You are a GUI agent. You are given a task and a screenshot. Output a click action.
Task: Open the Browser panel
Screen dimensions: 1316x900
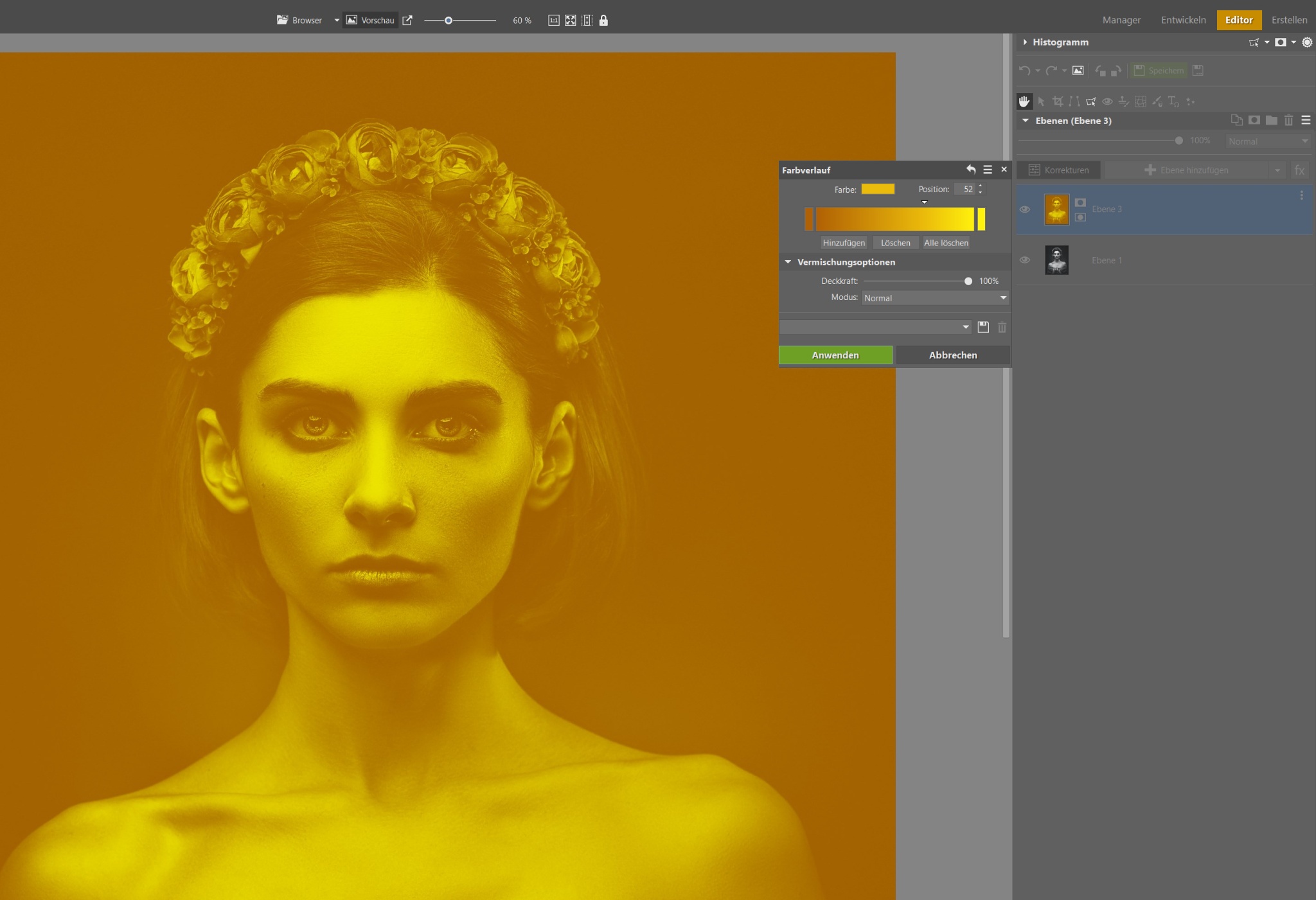[x=299, y=21]
